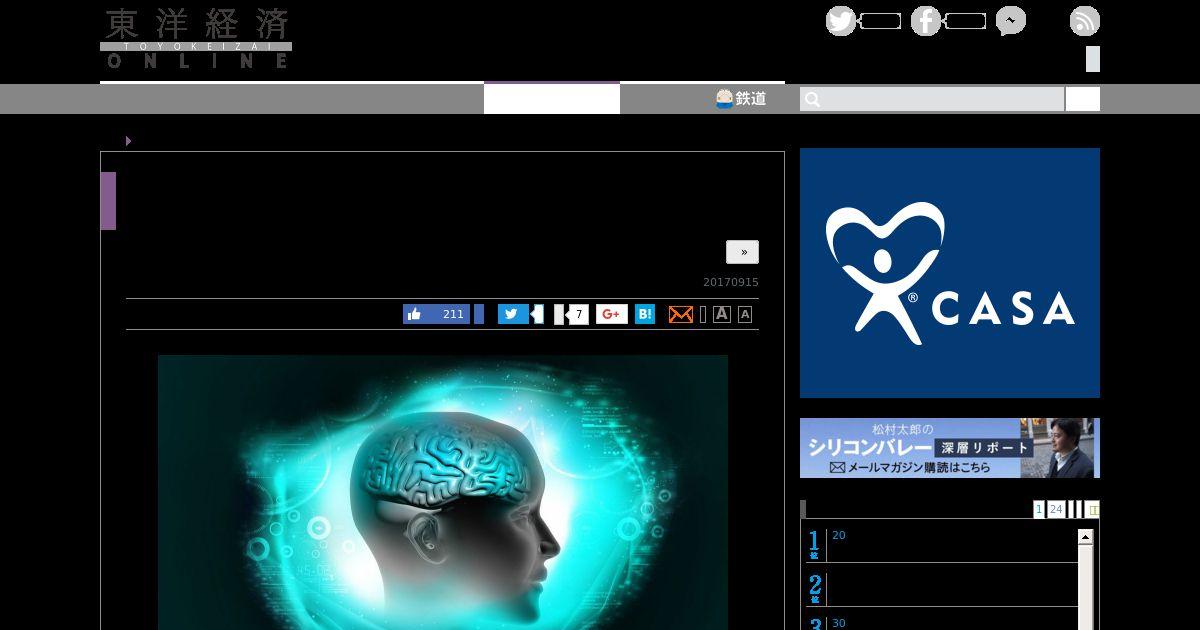
Task: Click the train icon on the 鉄道 tab
Action: 724,99
